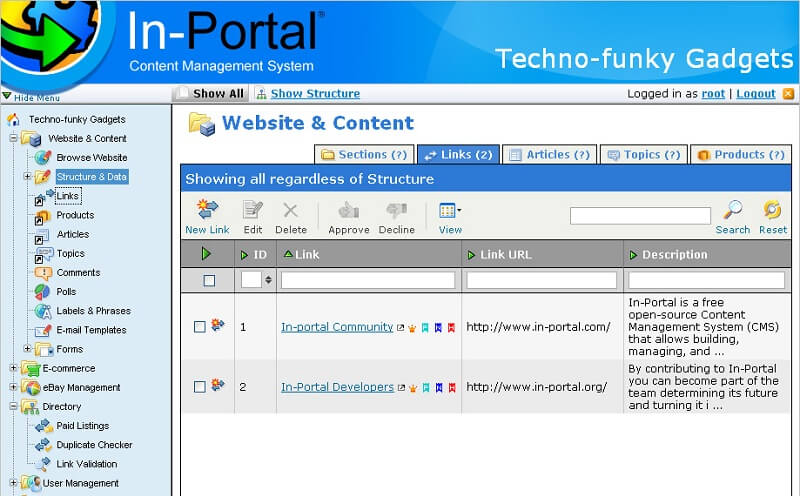Click the link status icon in row 1
This screenshot has width=800, height=496.
point(218,325)
